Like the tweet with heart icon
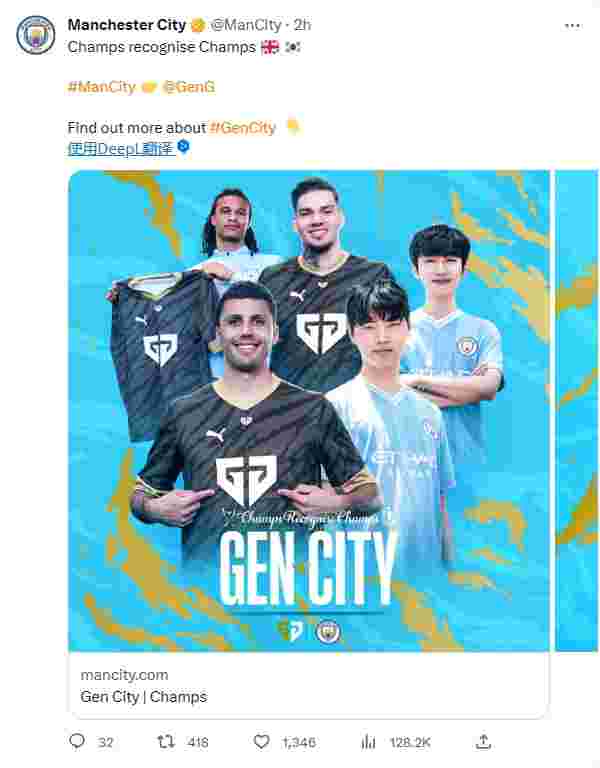Viewport: 600px width, 768px height. coord(262,742)
